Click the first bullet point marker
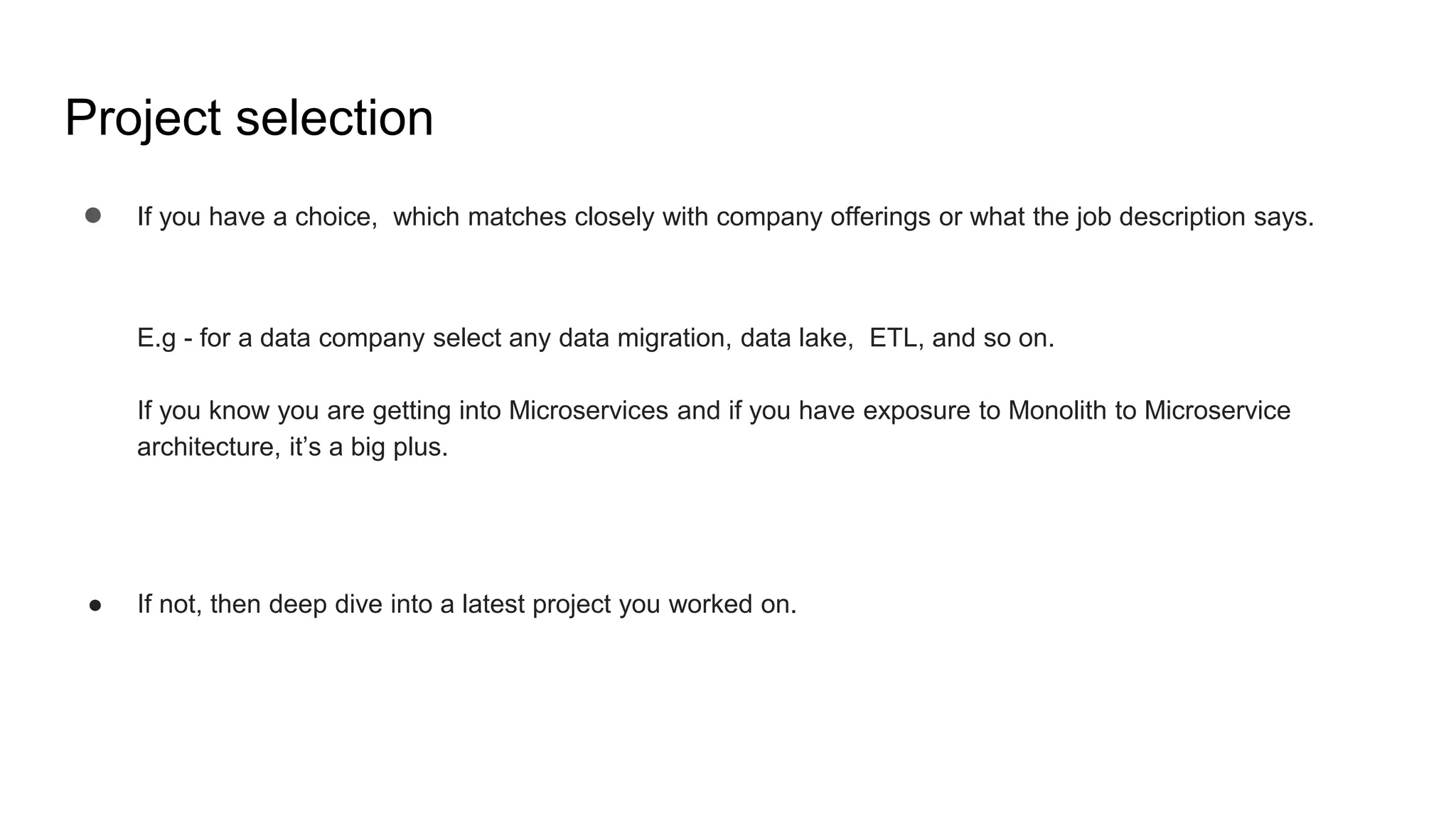 point(93,215)
